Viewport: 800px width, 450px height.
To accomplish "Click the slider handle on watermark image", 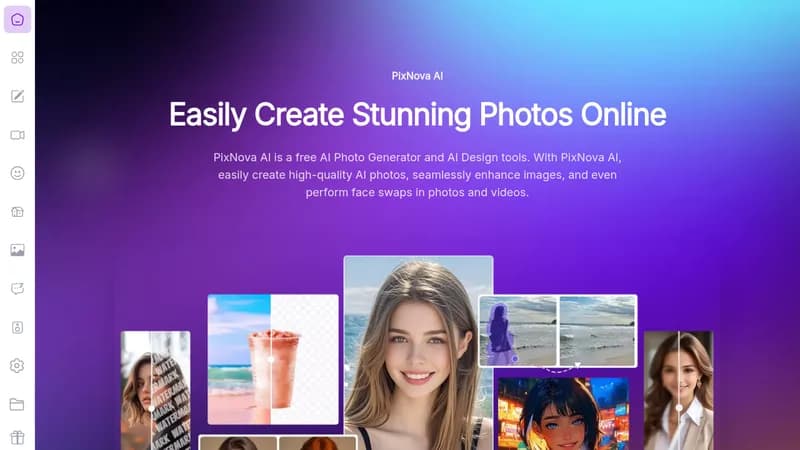I will 151,408.
